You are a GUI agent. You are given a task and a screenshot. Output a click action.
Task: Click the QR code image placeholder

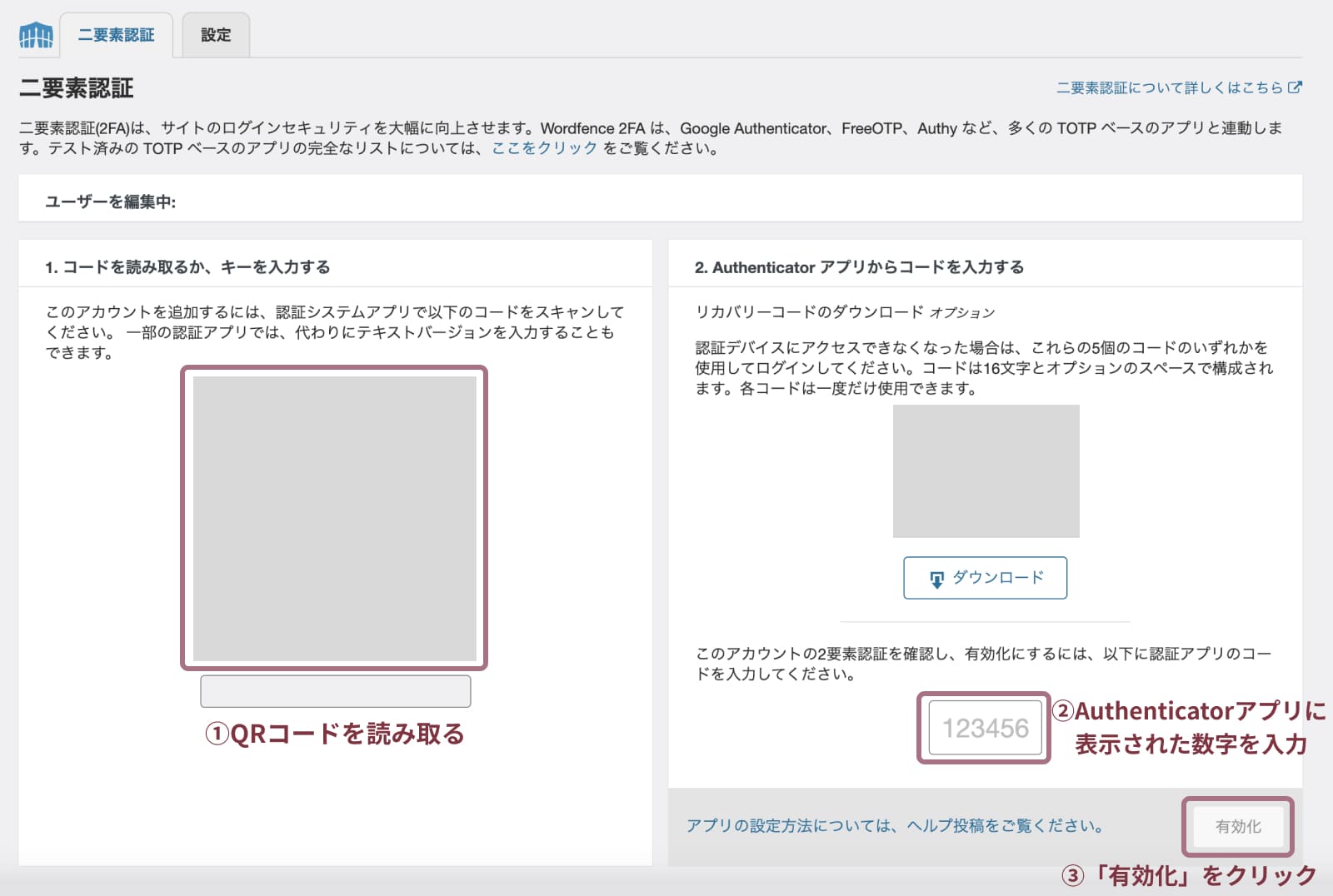pyautogui.click(x=334, y=518)
